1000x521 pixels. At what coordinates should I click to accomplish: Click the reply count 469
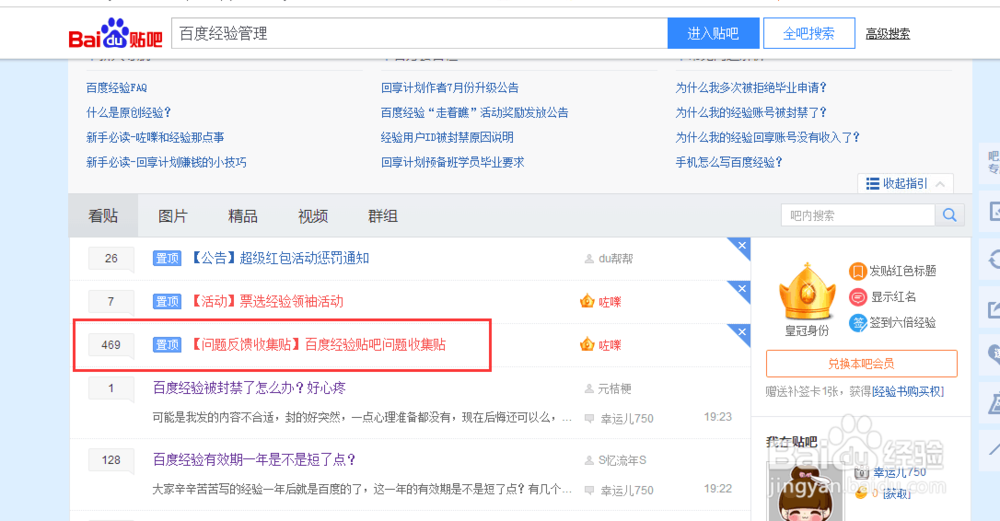click(111, 345)
